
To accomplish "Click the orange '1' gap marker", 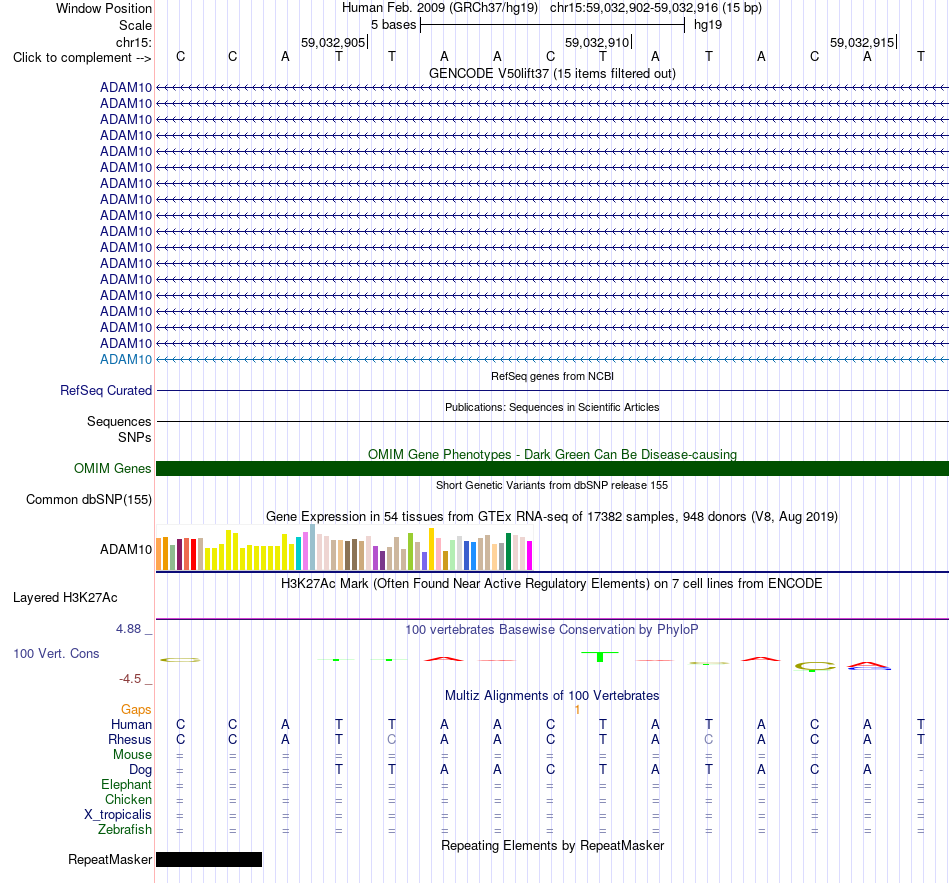I will click(577, 709).
